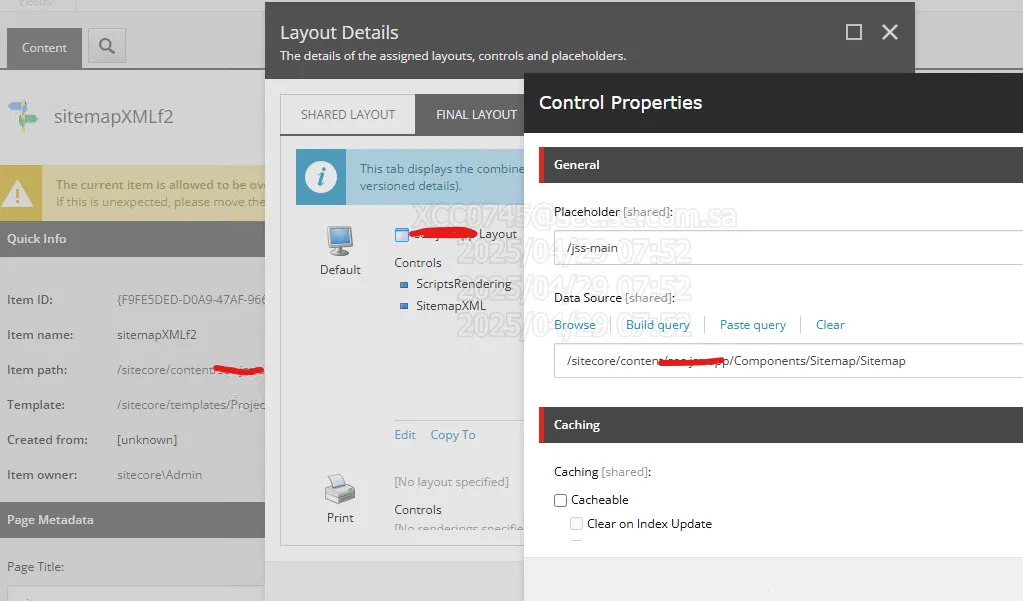The image size is (1023, 601).
Task: Open the search magnifier icon
Action: coord(106,47)
